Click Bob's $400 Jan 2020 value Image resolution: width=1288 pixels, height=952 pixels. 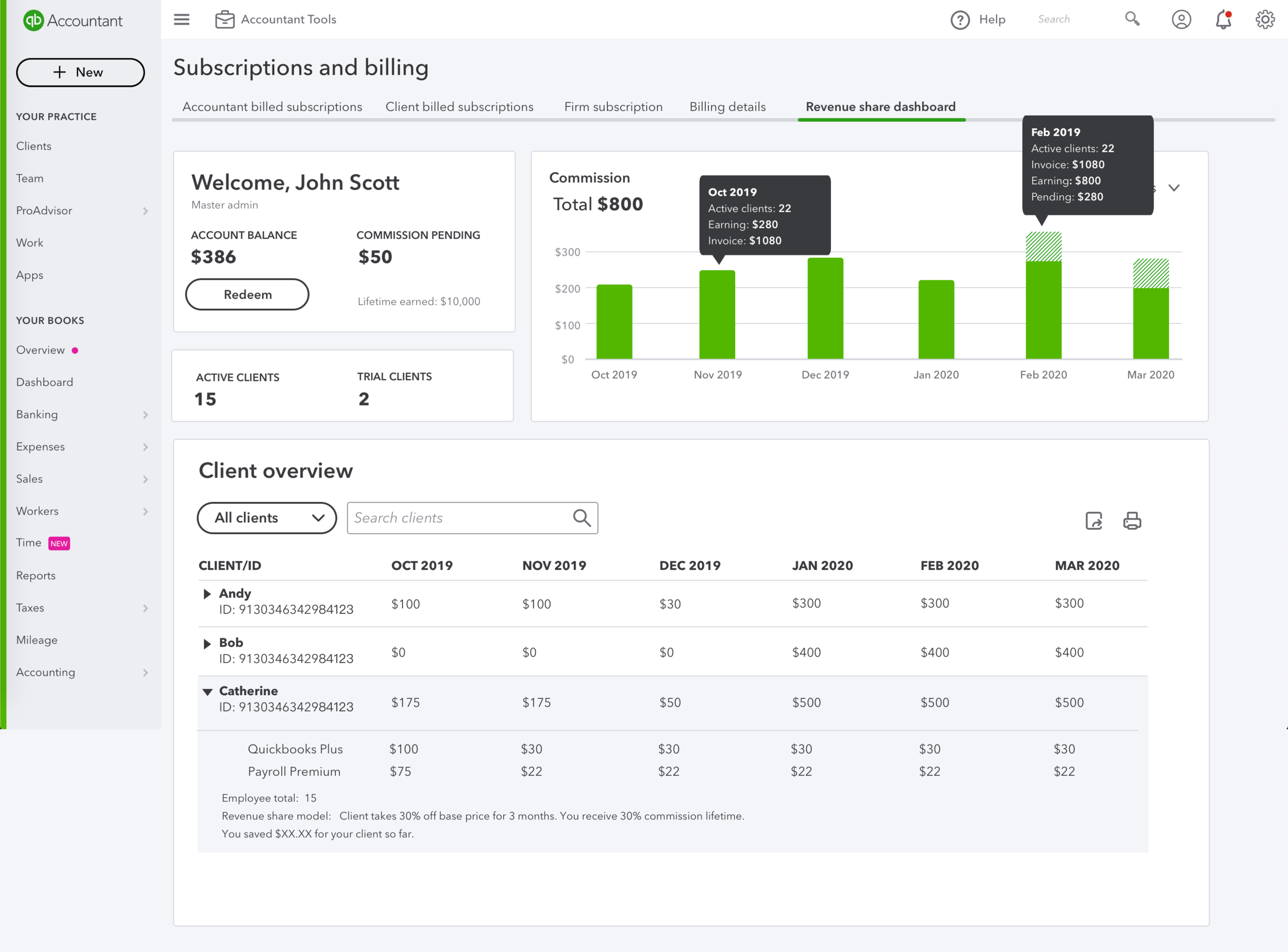click(x=806, y=653)
